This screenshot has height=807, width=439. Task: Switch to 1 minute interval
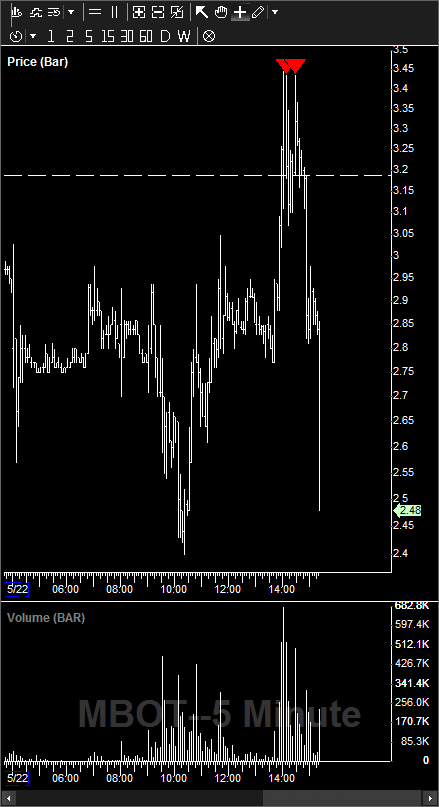pos(50,36)
